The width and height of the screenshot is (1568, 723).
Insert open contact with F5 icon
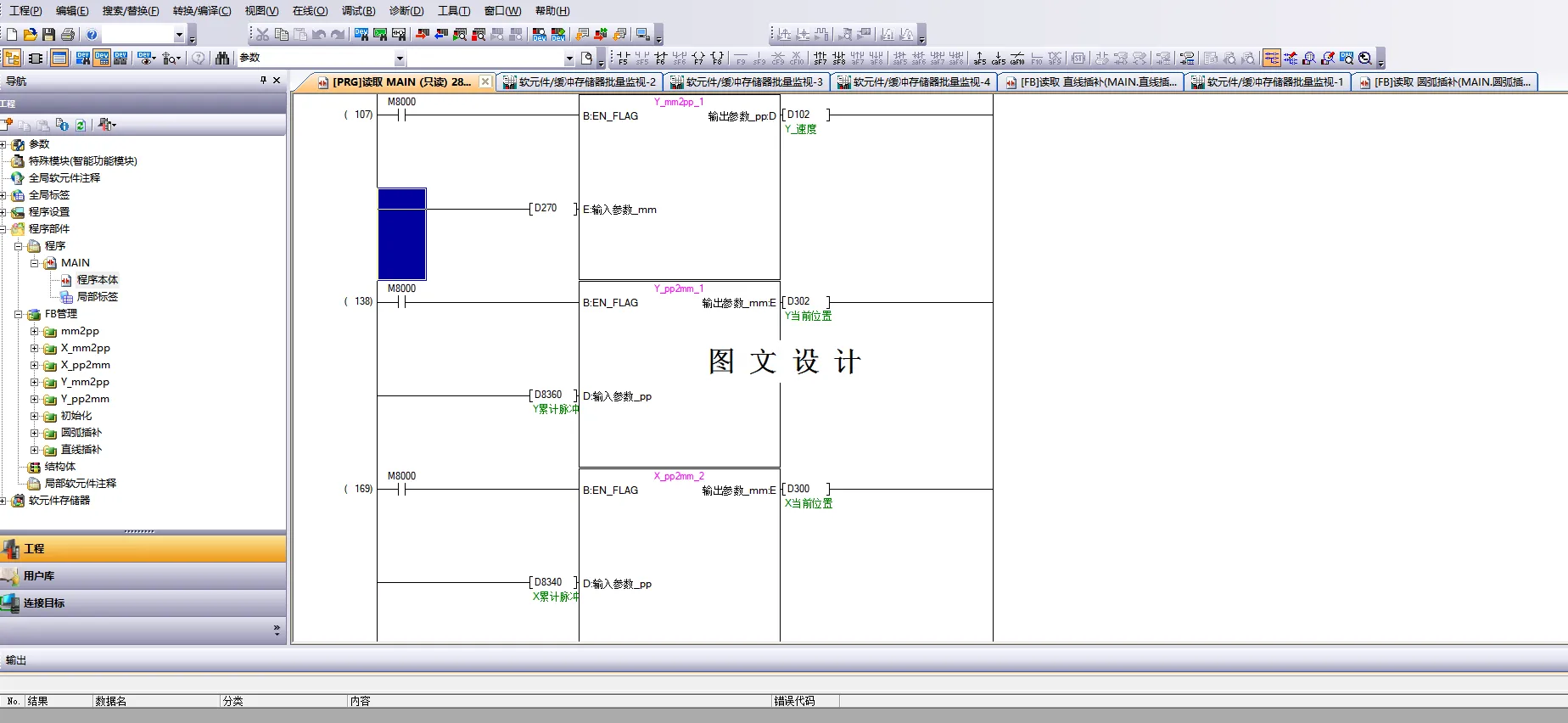tap(624, 58)
